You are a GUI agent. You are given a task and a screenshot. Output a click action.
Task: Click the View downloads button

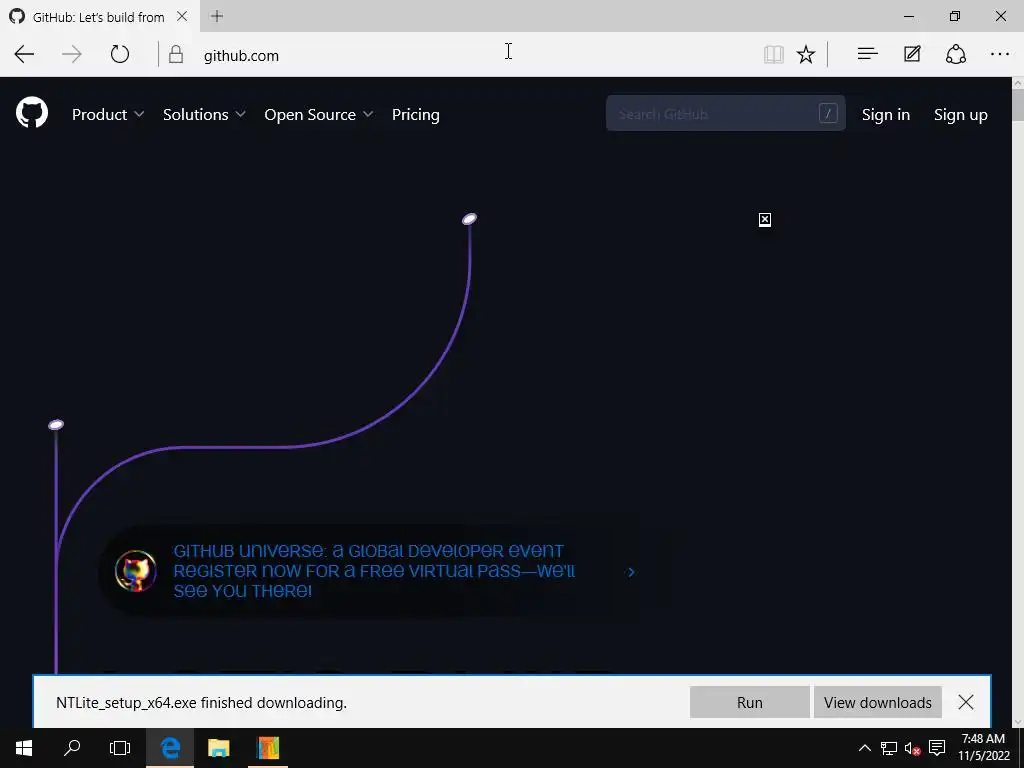(x=878, y=702)
